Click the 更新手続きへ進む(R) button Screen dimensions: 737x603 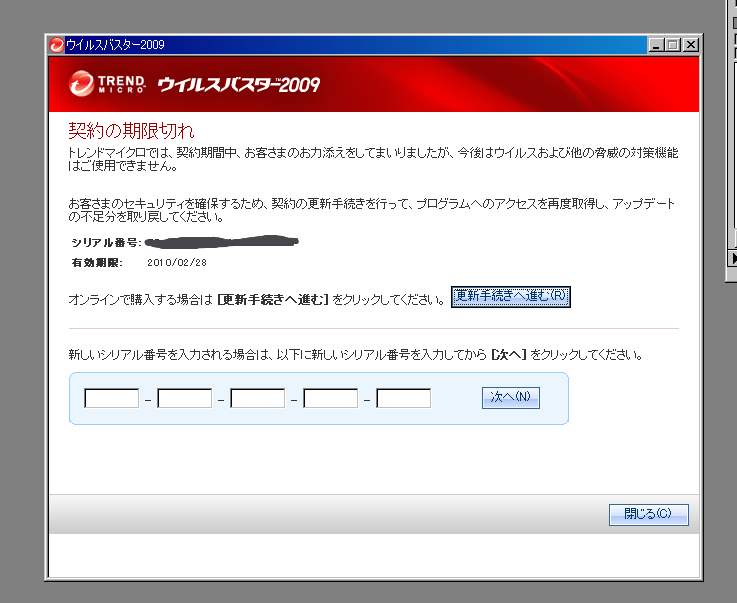pyautogui.click(x=510, y=297)
